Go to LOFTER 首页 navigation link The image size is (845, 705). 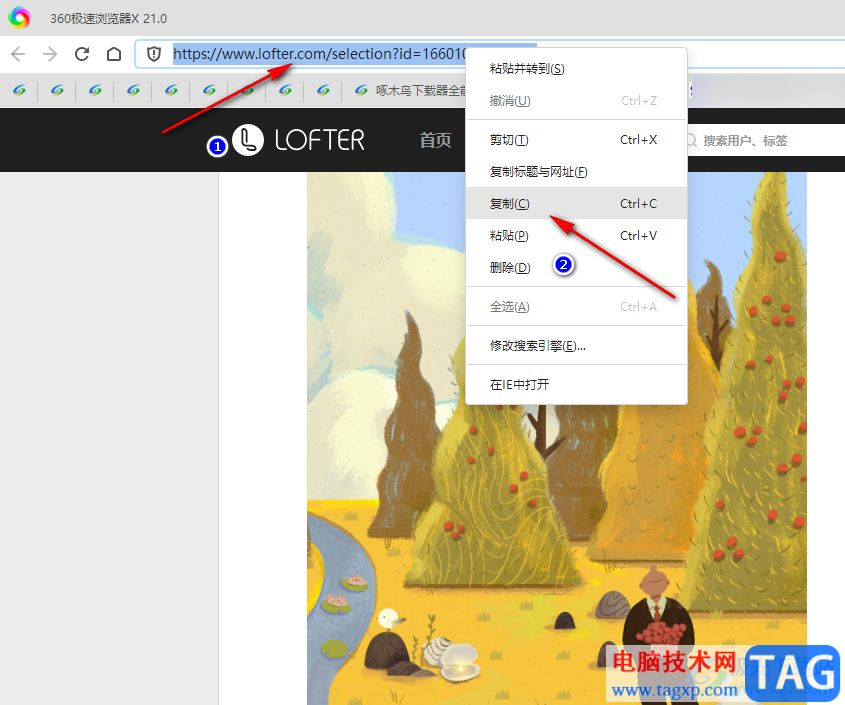[435, 140]
